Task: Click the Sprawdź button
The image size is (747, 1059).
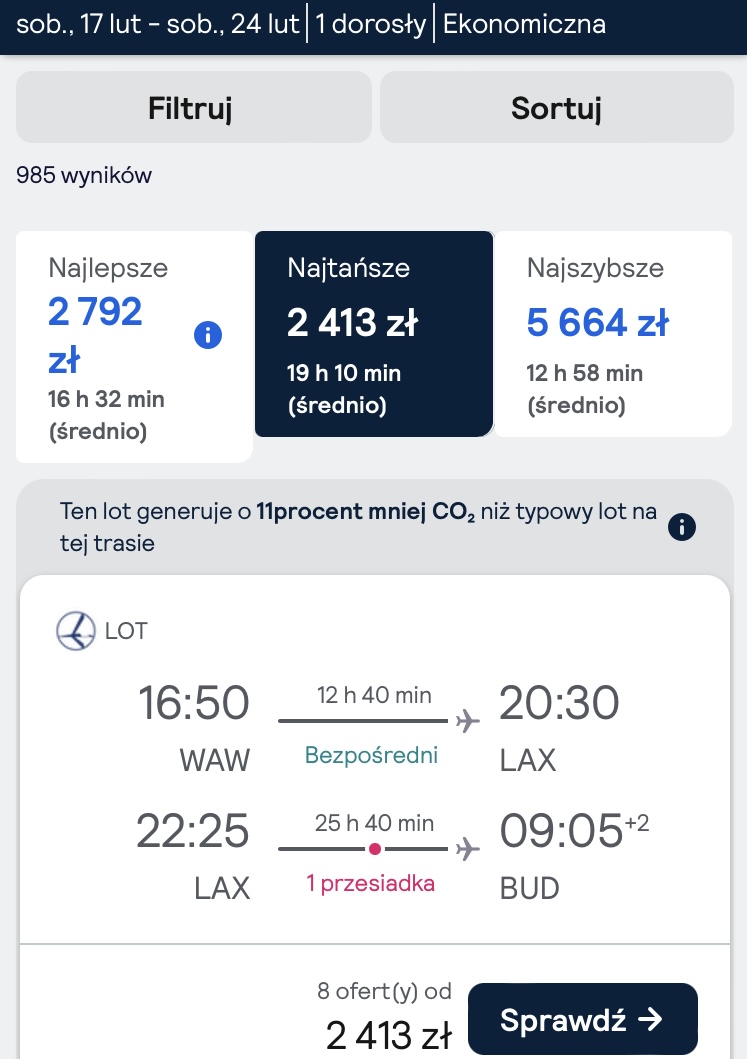Action: 582,1019
